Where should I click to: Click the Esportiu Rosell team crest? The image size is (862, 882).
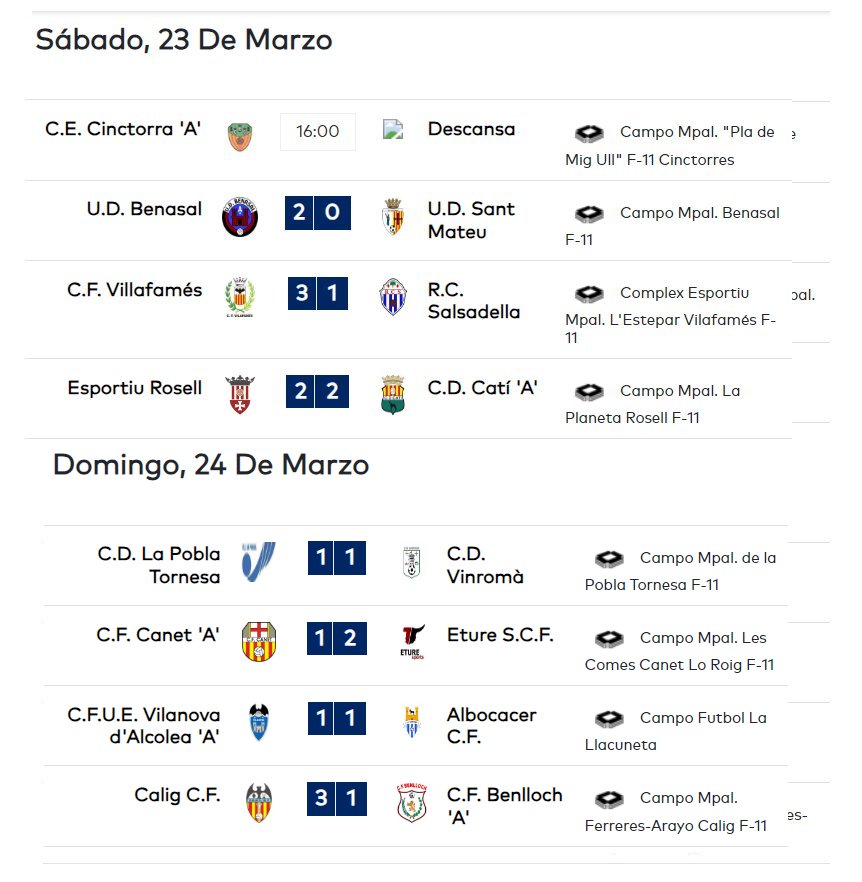[240, 394]
